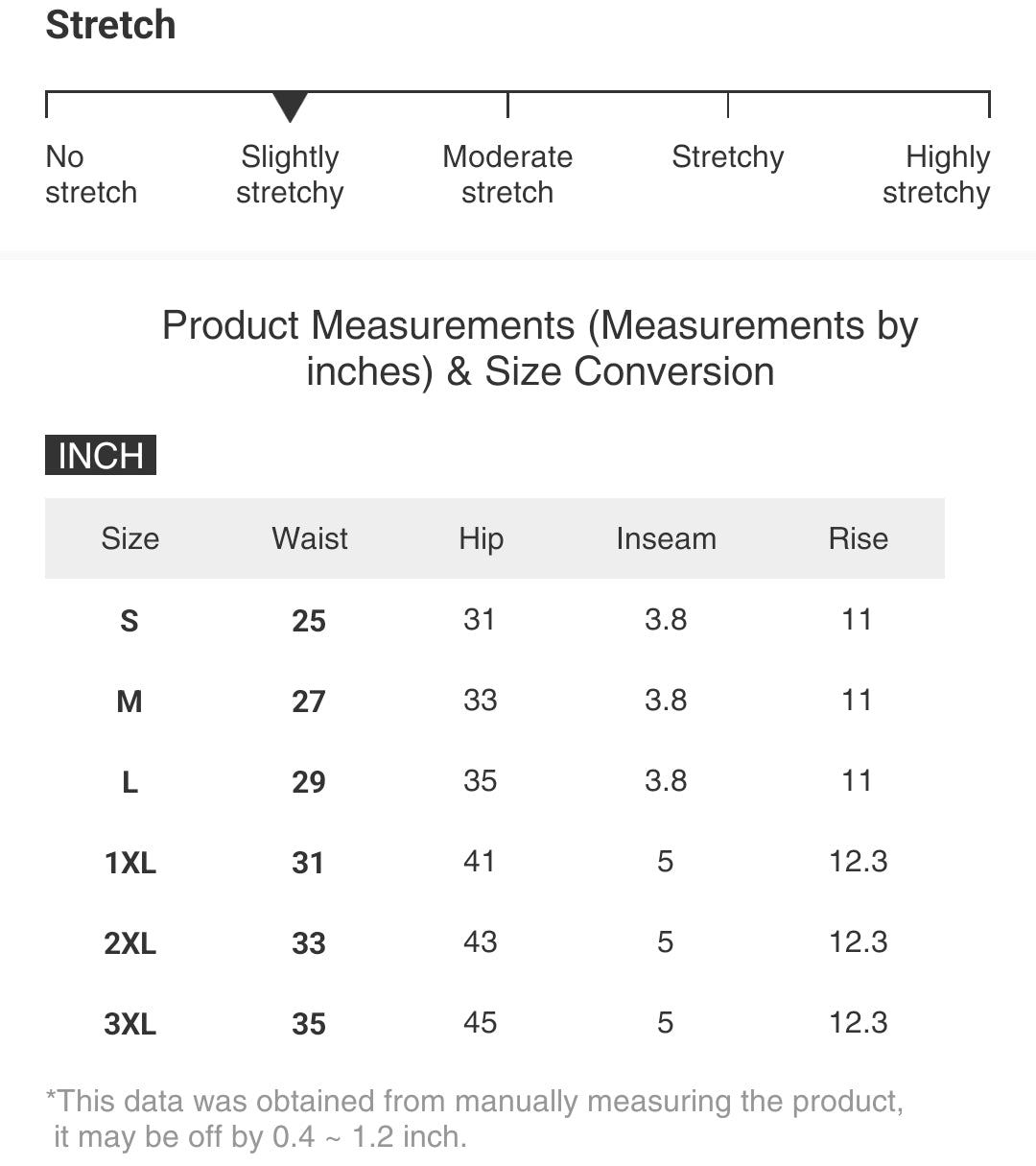1036x1166 pixels.
Task: Click the No stretch label
Action: [x=91, y=175]
